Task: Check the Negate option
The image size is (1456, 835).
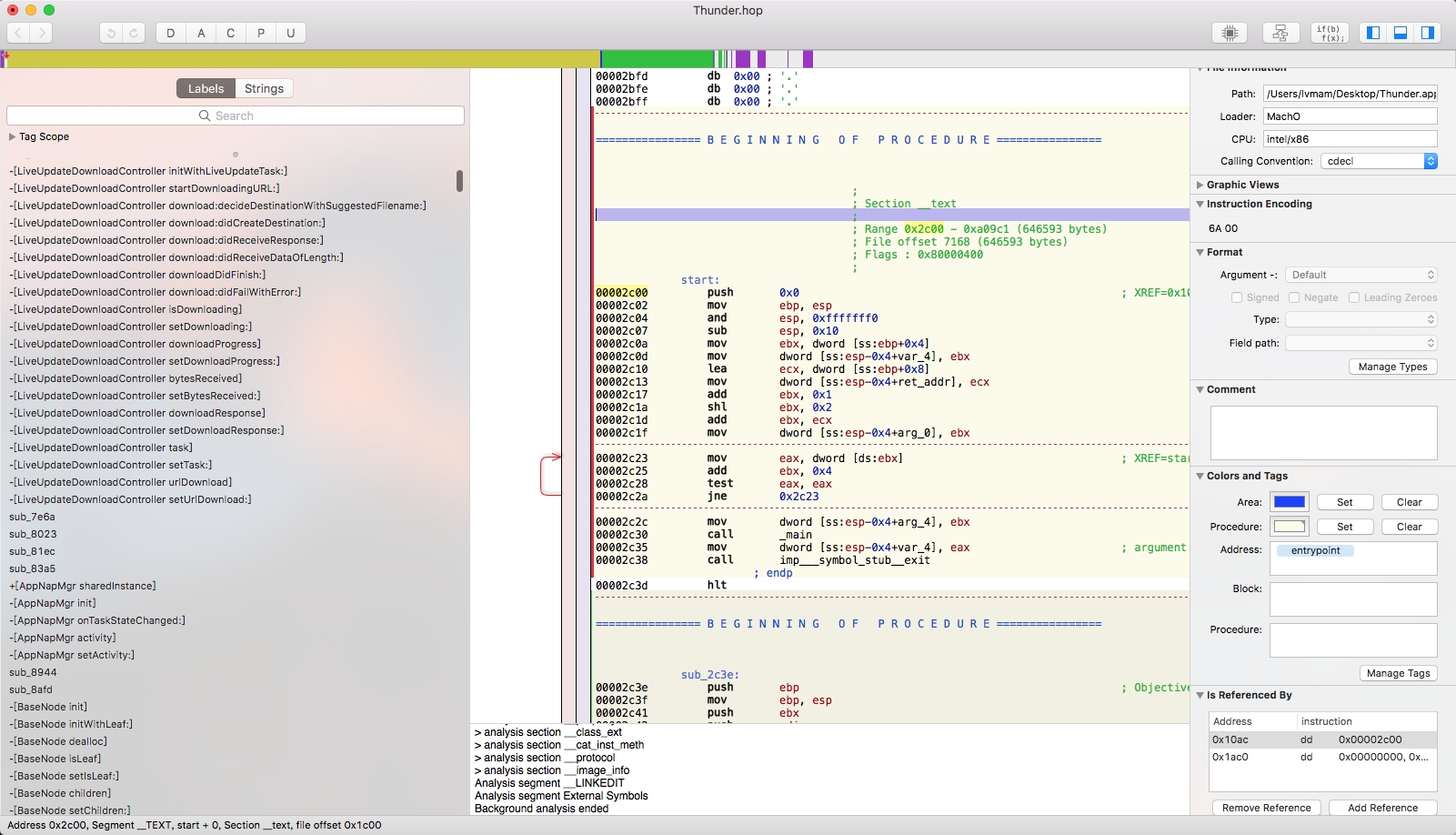Action: pyautogui.click(x=1294, y=297)
